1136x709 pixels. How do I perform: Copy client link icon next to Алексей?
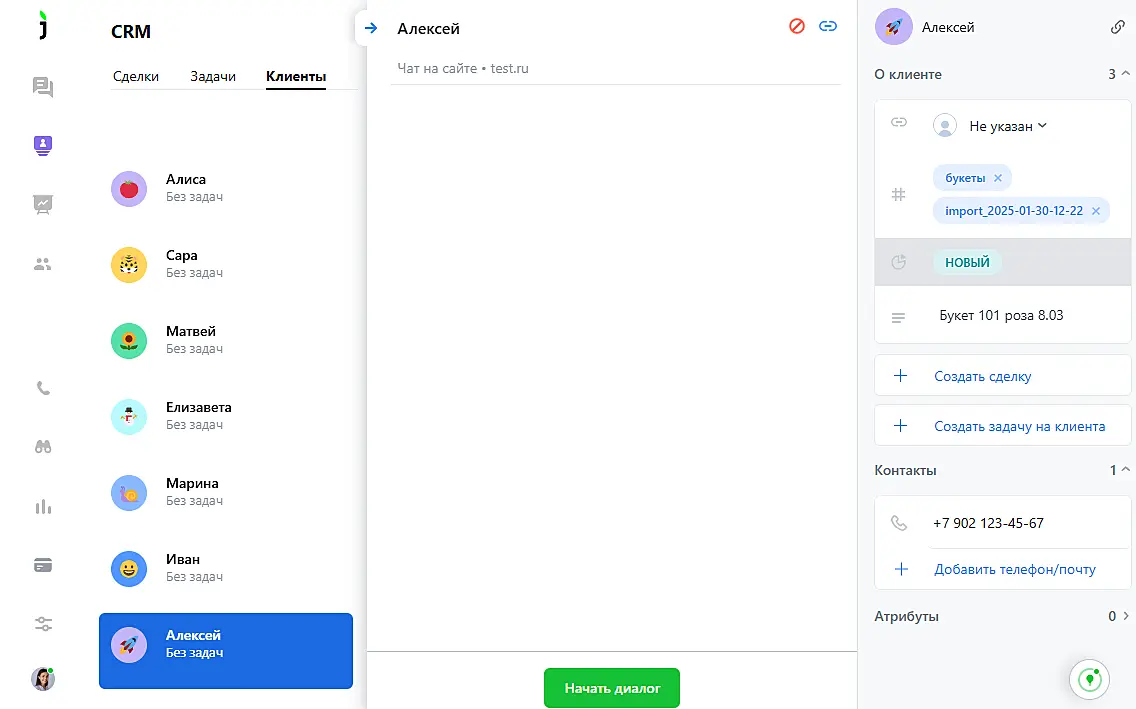(1118, 27)
